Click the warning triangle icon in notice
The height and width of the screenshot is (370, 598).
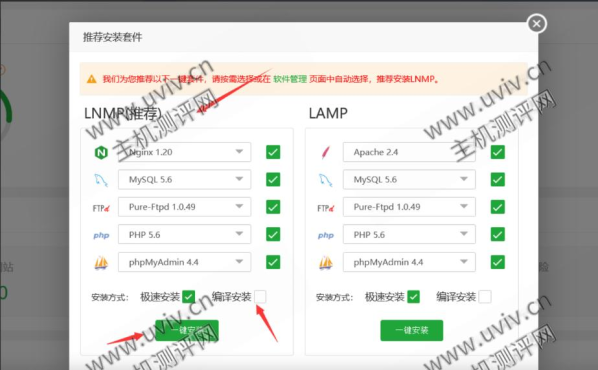click(92, 79)
